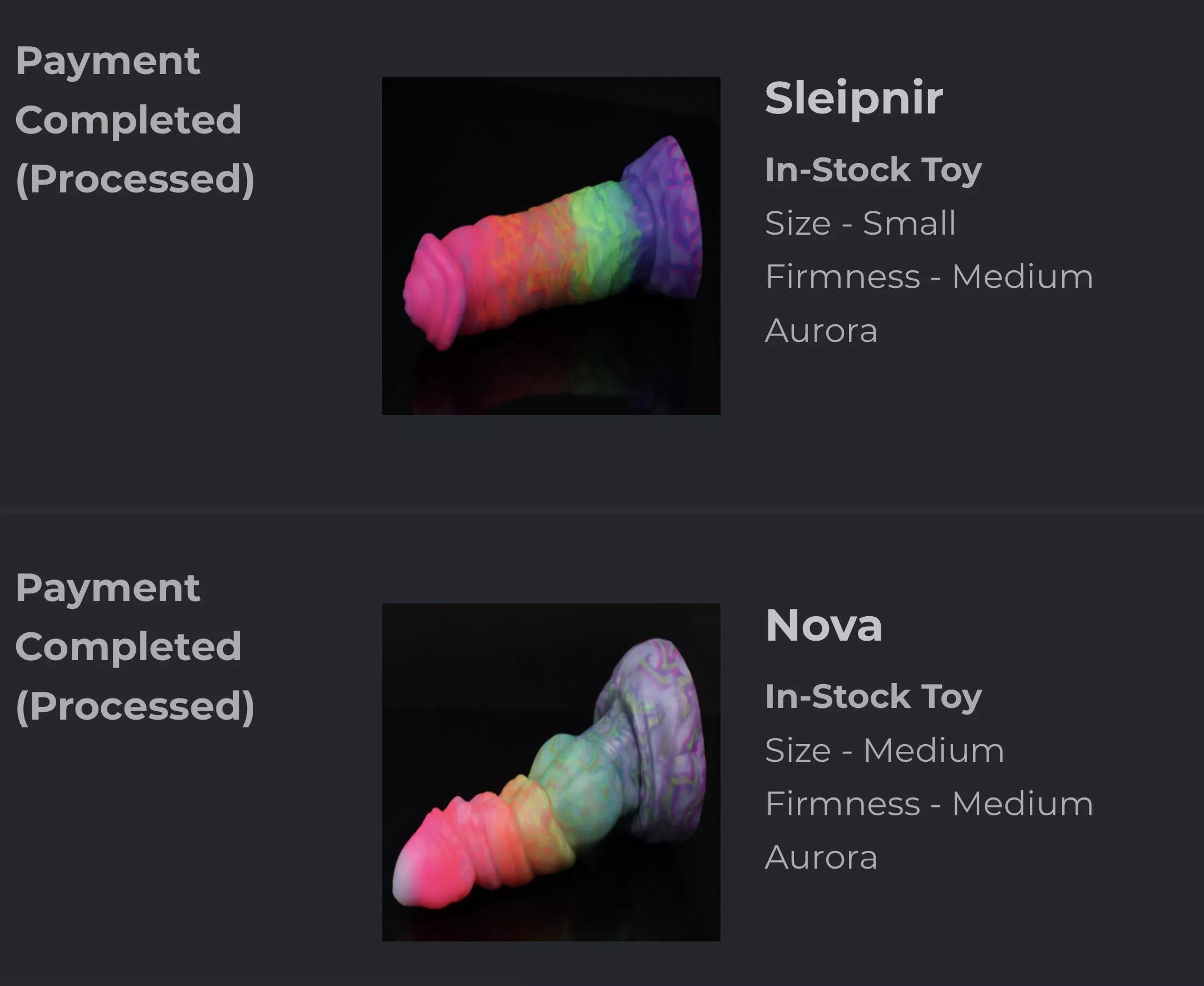Open the Sleipnir product image
Image resolution: width=1204 pixels, height=986 pixels.
click(x=551, y=245)
